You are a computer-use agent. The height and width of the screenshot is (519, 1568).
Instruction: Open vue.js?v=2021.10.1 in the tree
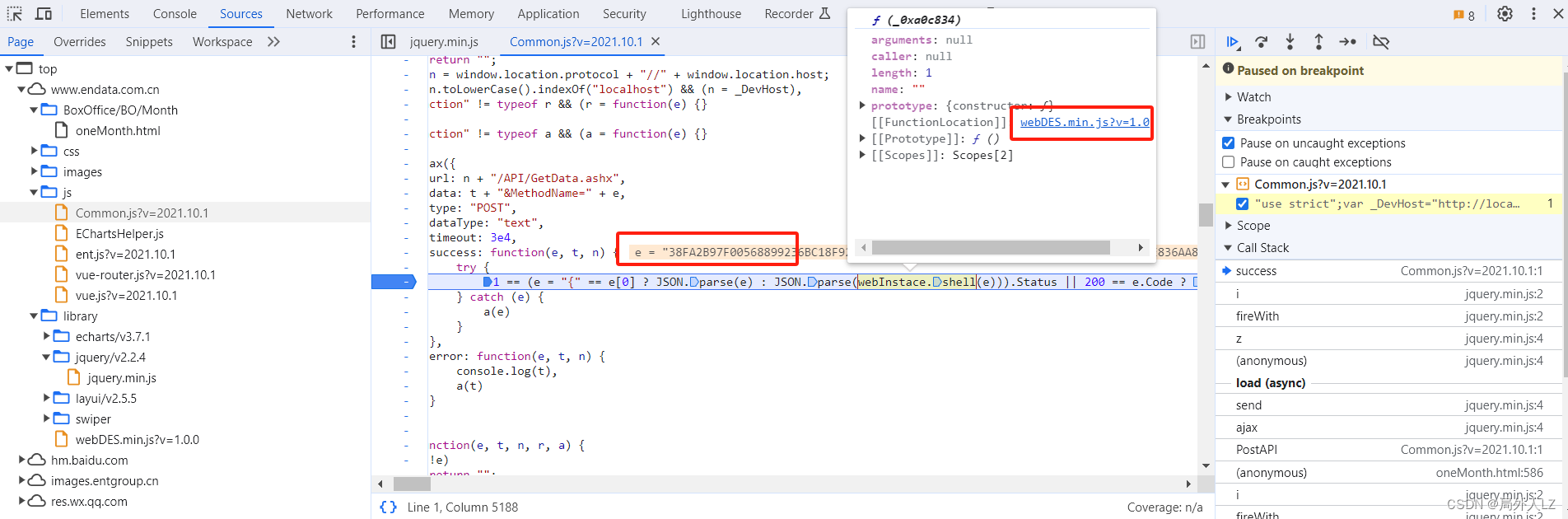tap(126, 295)
